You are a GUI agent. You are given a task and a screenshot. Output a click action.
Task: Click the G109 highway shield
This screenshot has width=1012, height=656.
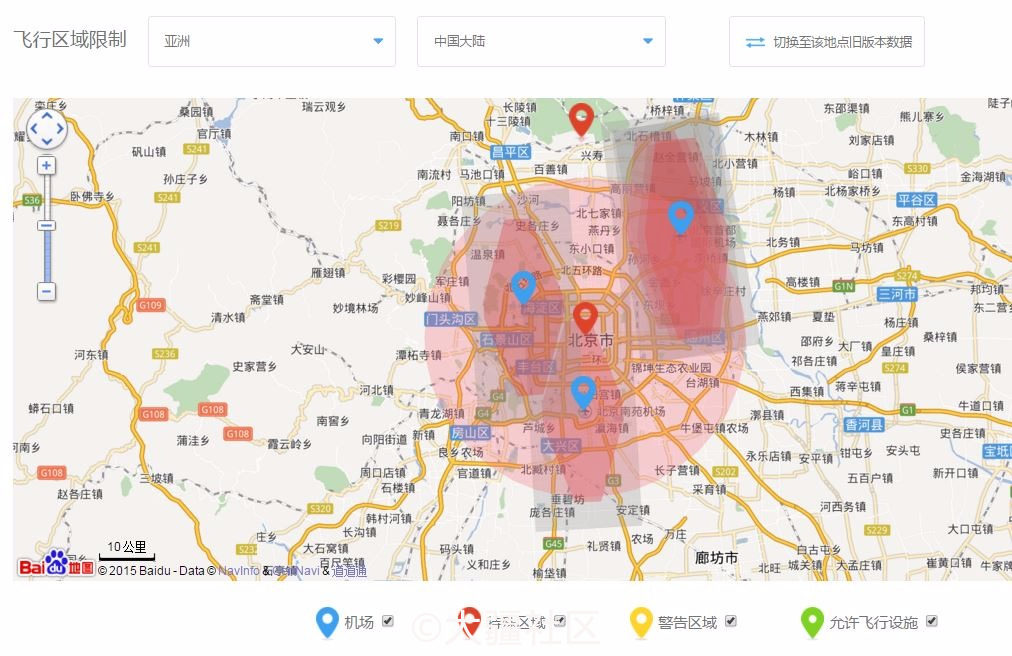pos(150,305)
